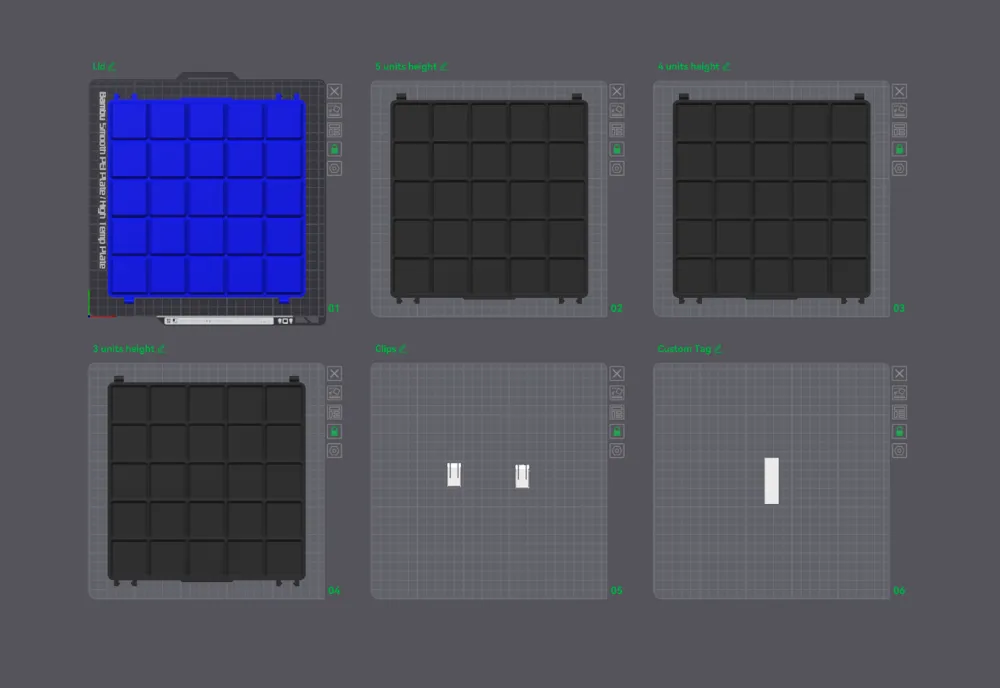Edit the Lid plate name with pencil icon
The width and height of the screenshot is (1000, 688).
coord(112,66)
